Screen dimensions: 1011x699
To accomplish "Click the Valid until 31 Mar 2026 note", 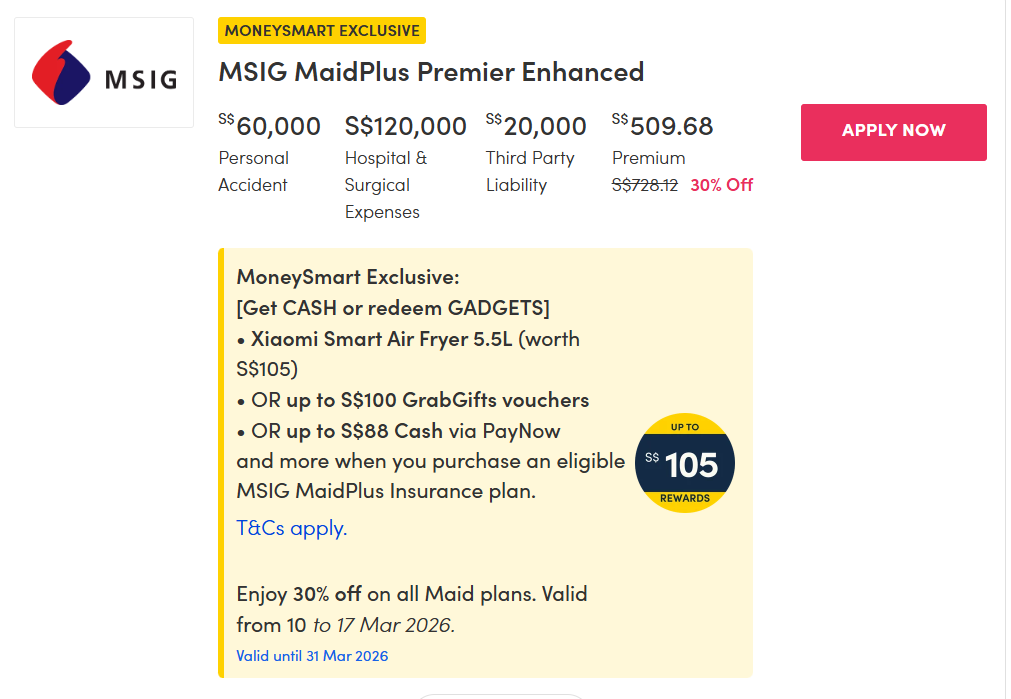I will coord(312,656).
